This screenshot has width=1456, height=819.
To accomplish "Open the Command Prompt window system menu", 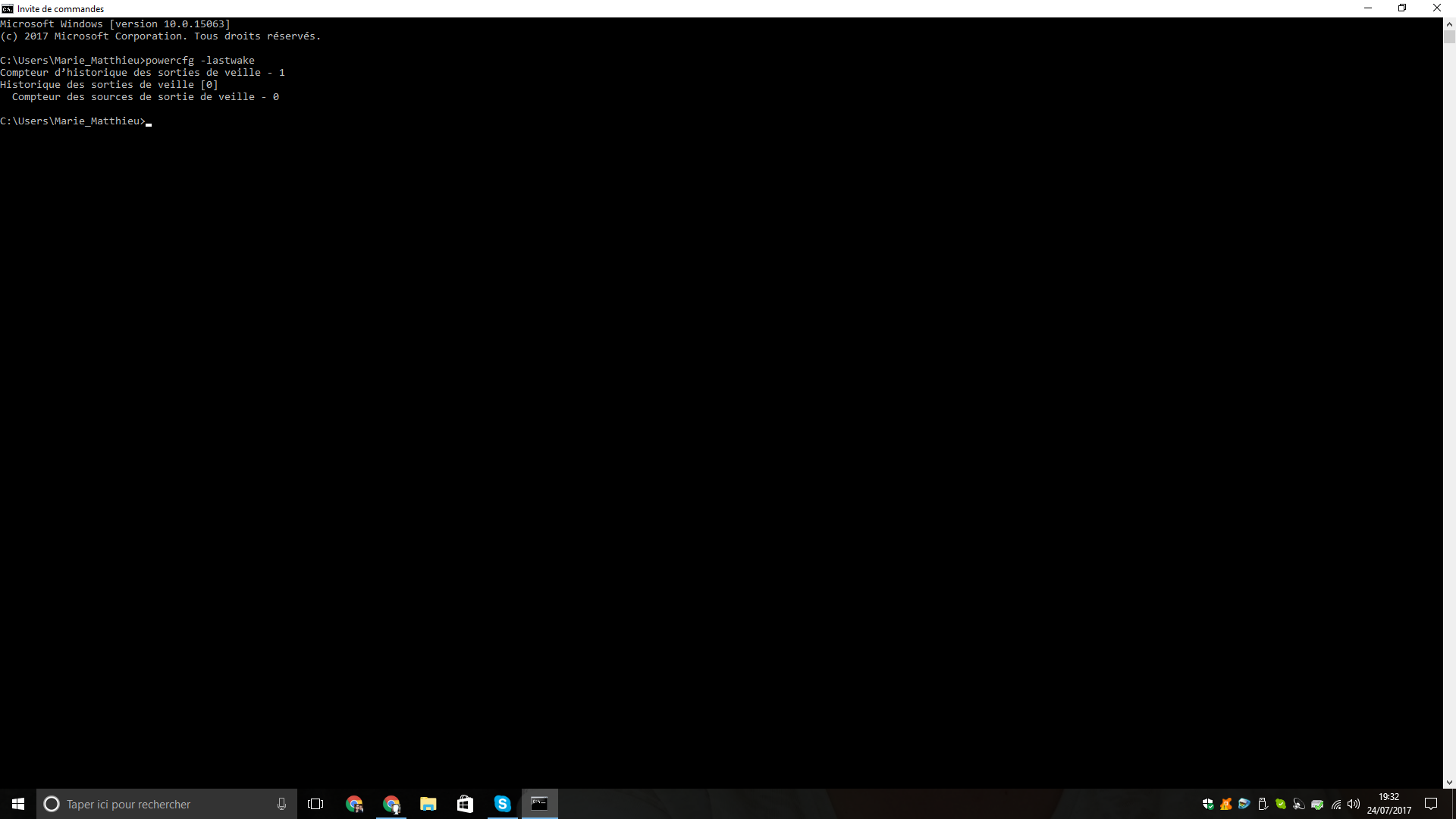I will coord(8,8).
